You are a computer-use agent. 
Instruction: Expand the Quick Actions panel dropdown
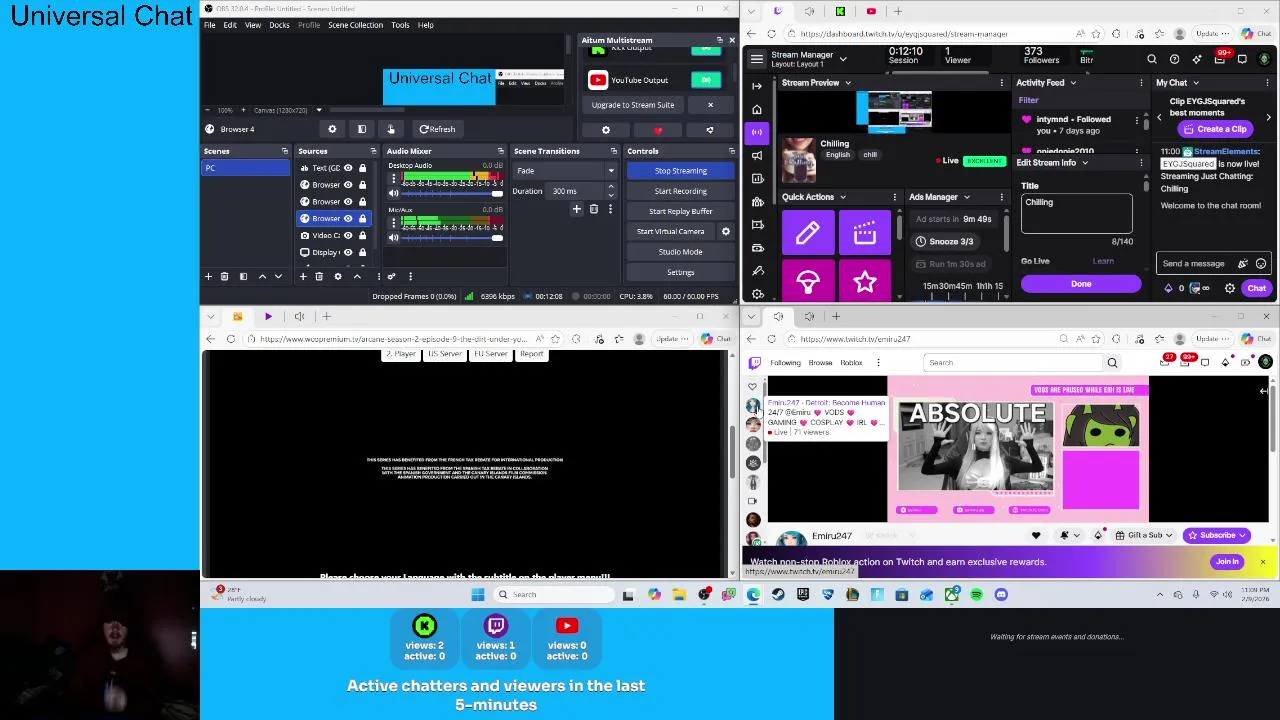[x=843, y=197]
